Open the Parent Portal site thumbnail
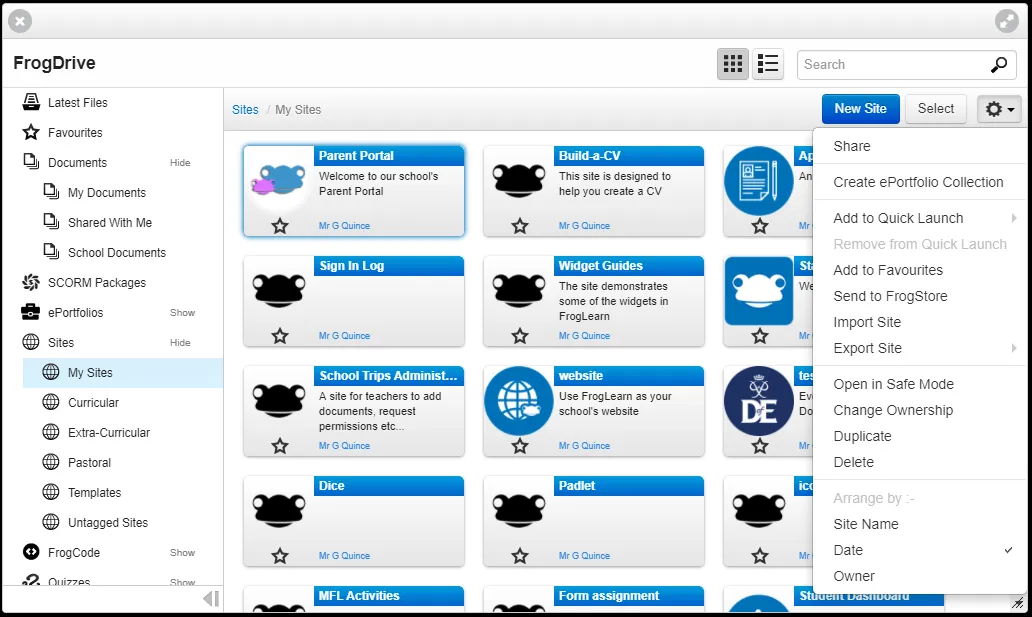 click(279, 180)
